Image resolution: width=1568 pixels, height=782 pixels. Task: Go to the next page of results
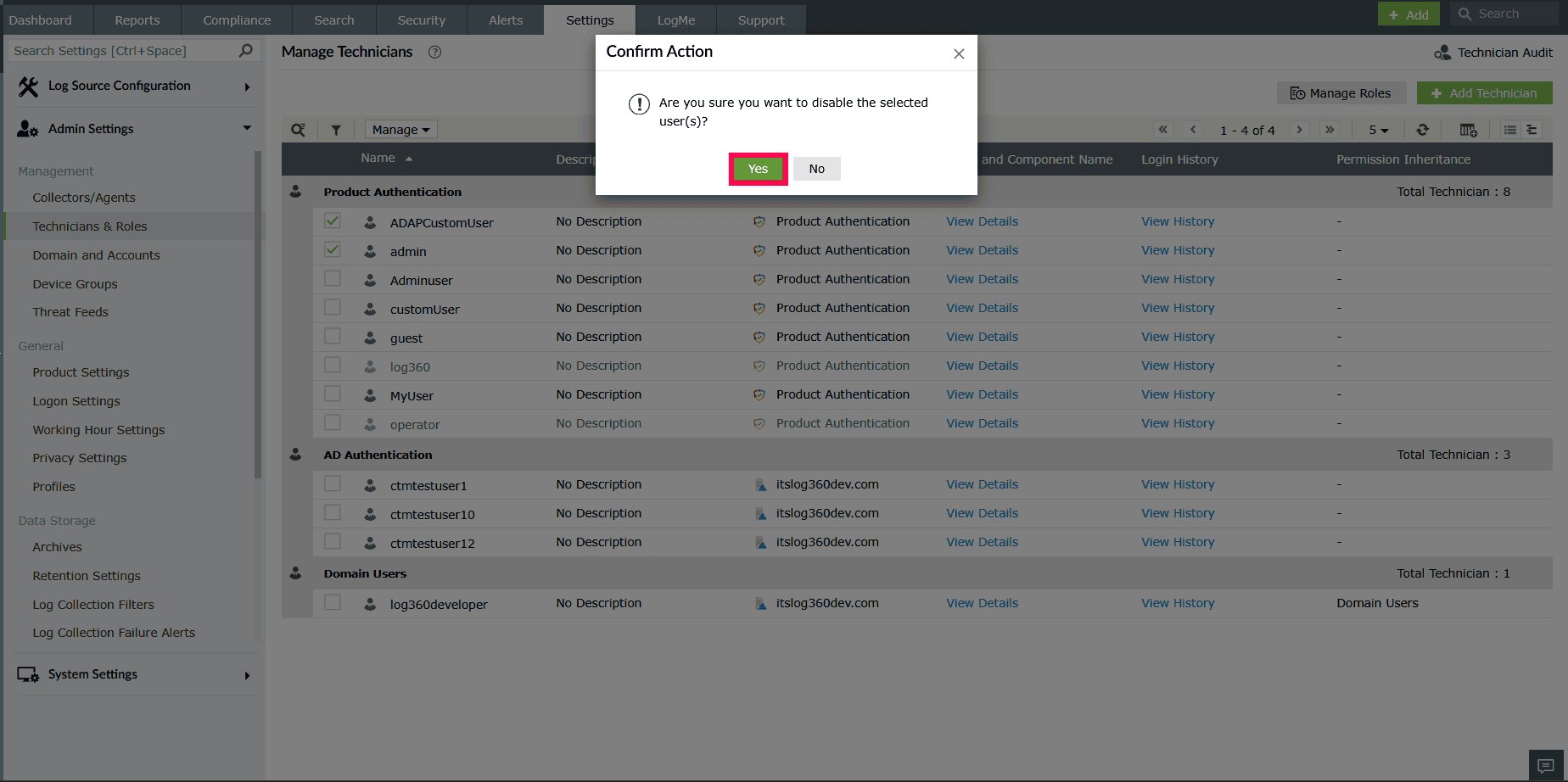(x=1299, y=130)
